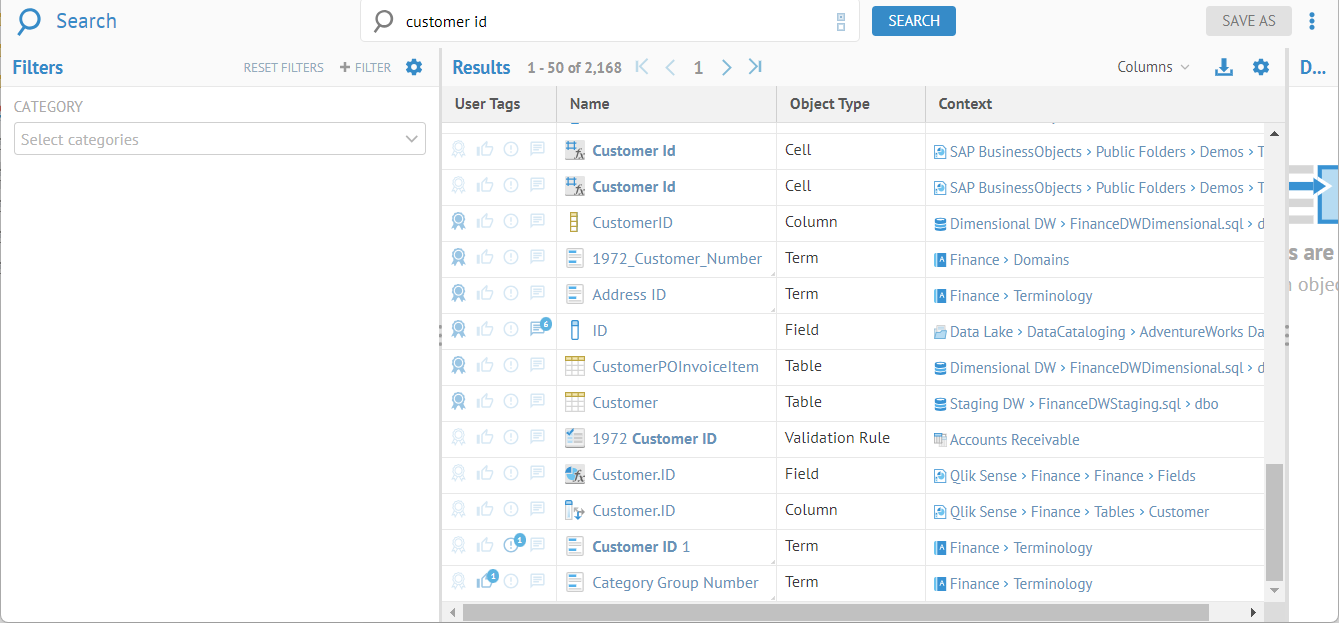Click the Name column header

pos(589,104)
